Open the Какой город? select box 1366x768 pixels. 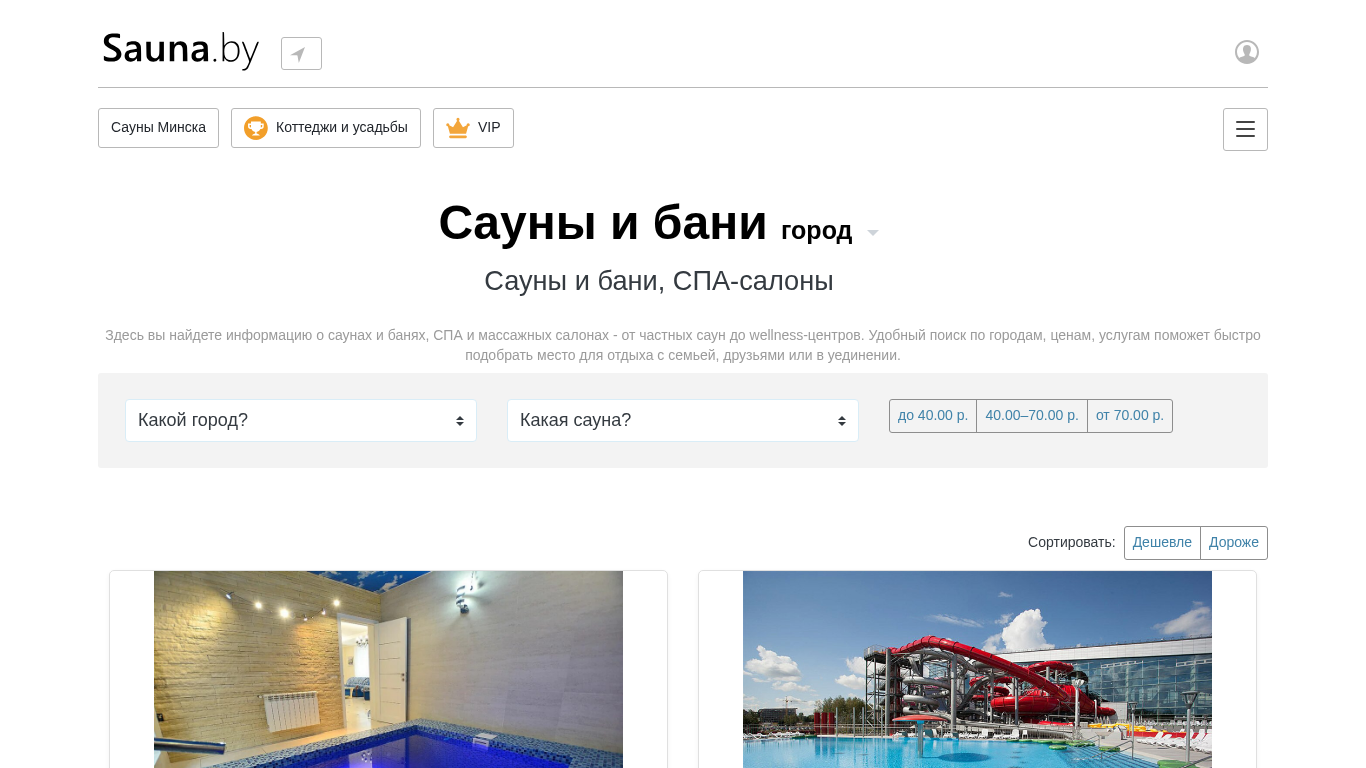click(301, 420)
